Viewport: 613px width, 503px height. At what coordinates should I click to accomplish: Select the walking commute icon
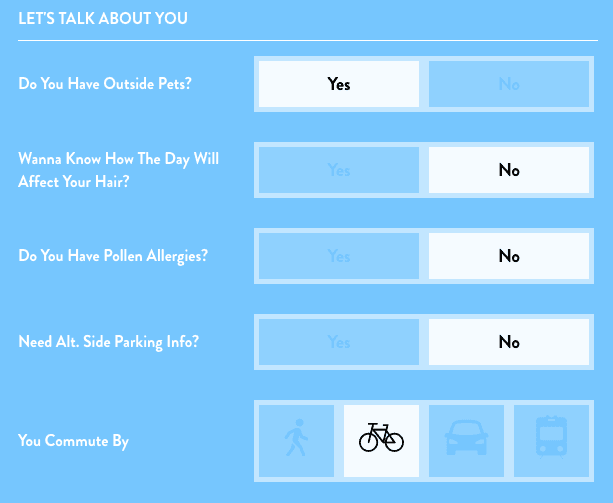[296, 440]
